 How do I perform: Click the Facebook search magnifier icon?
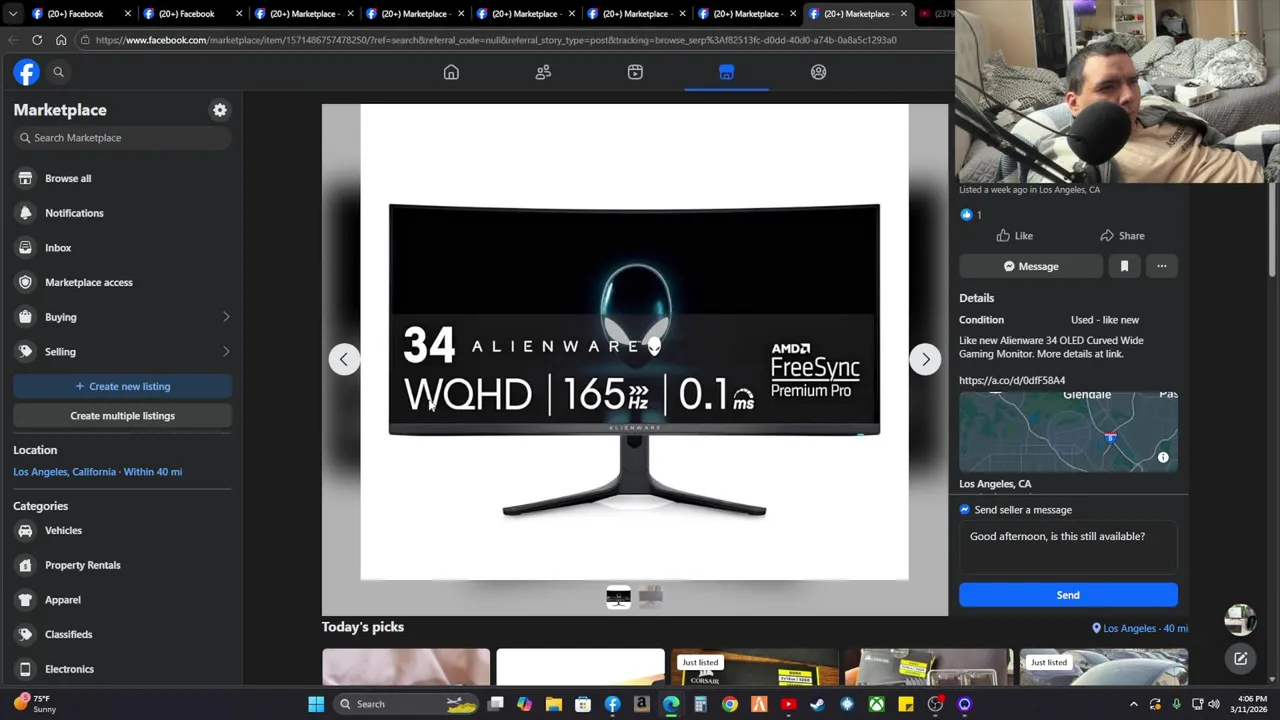(58, 72)
